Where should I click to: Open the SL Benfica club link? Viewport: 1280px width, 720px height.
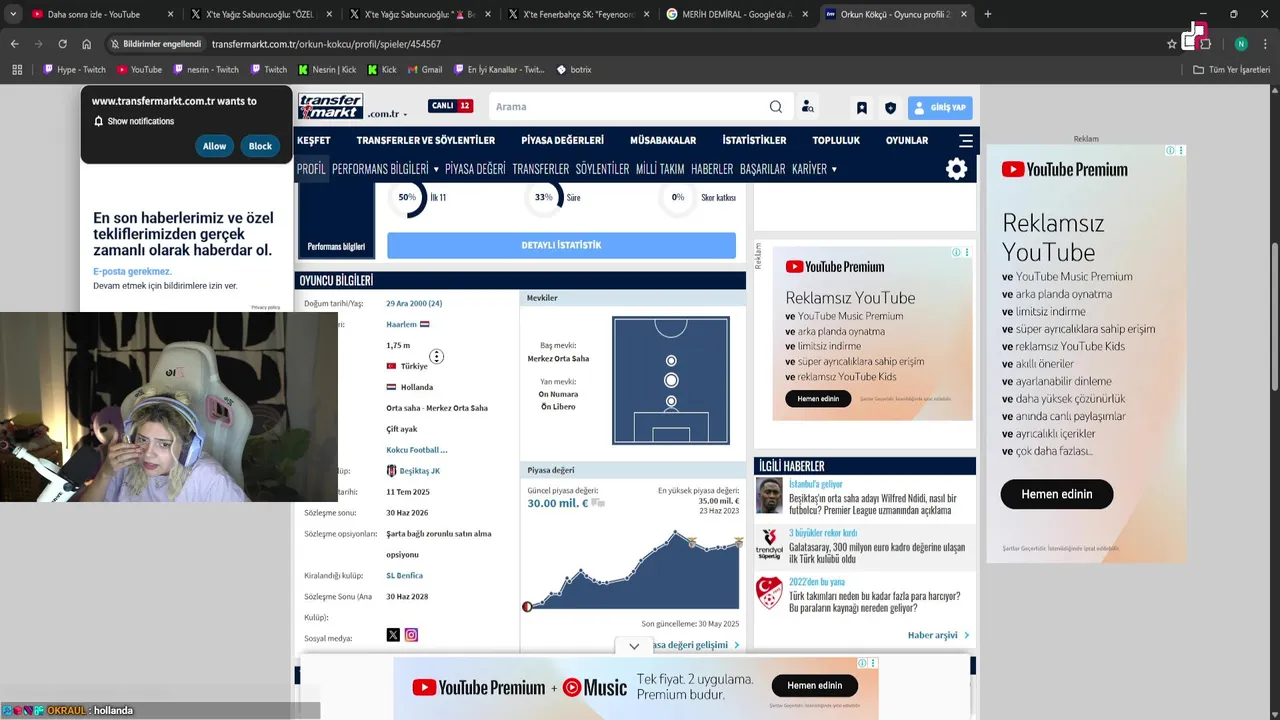405,575
